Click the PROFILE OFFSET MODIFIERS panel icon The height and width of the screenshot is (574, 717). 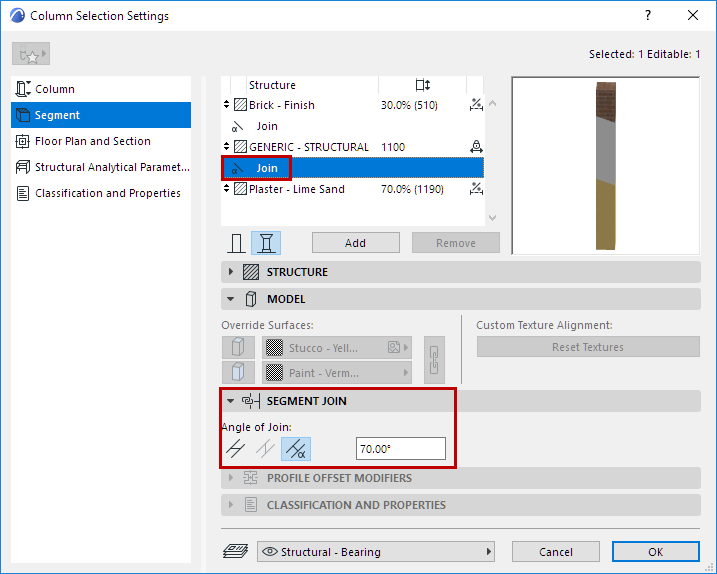(251, 478)
